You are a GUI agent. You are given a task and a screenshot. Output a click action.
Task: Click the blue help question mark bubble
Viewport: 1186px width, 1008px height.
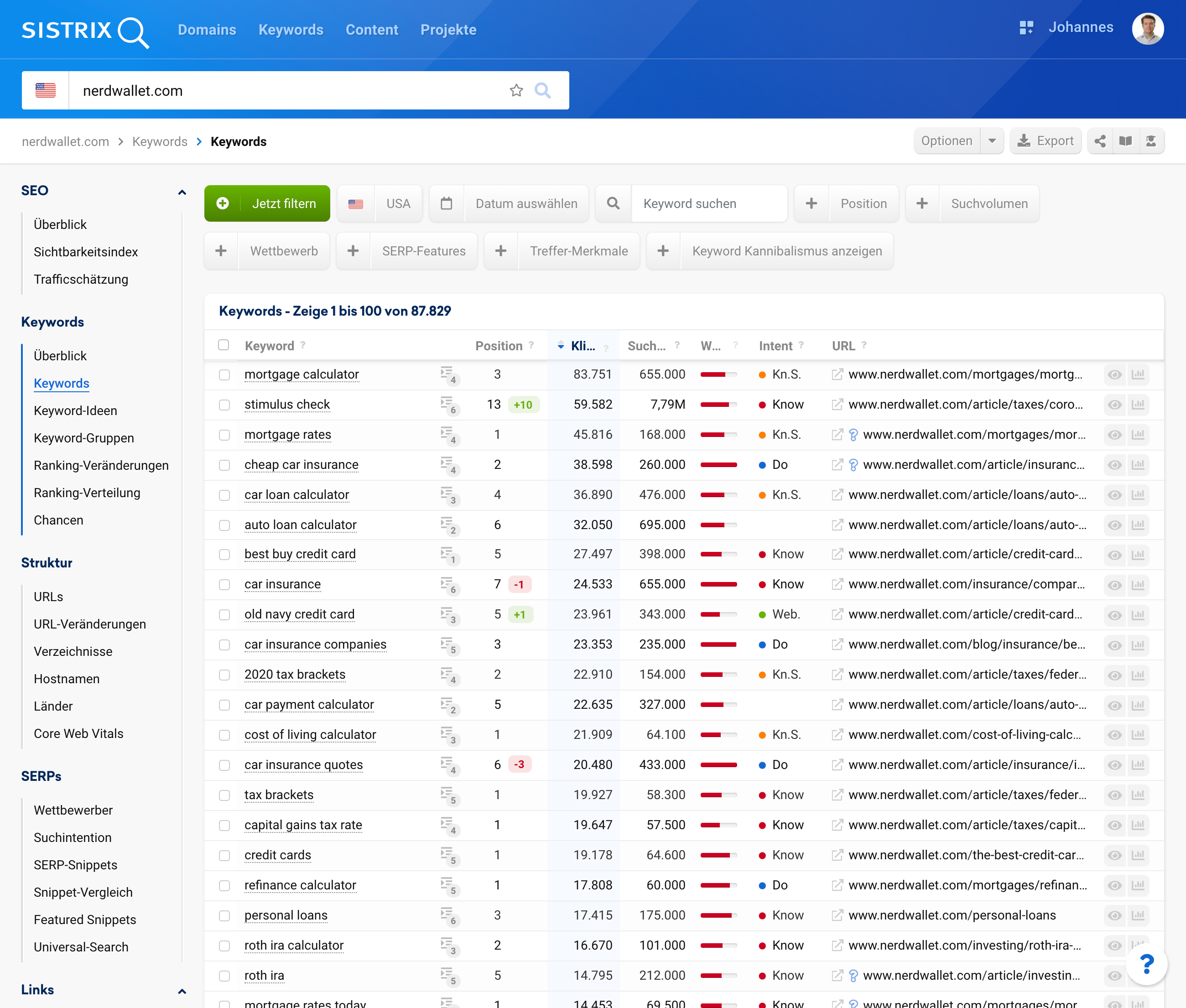tap(1146, 965)
